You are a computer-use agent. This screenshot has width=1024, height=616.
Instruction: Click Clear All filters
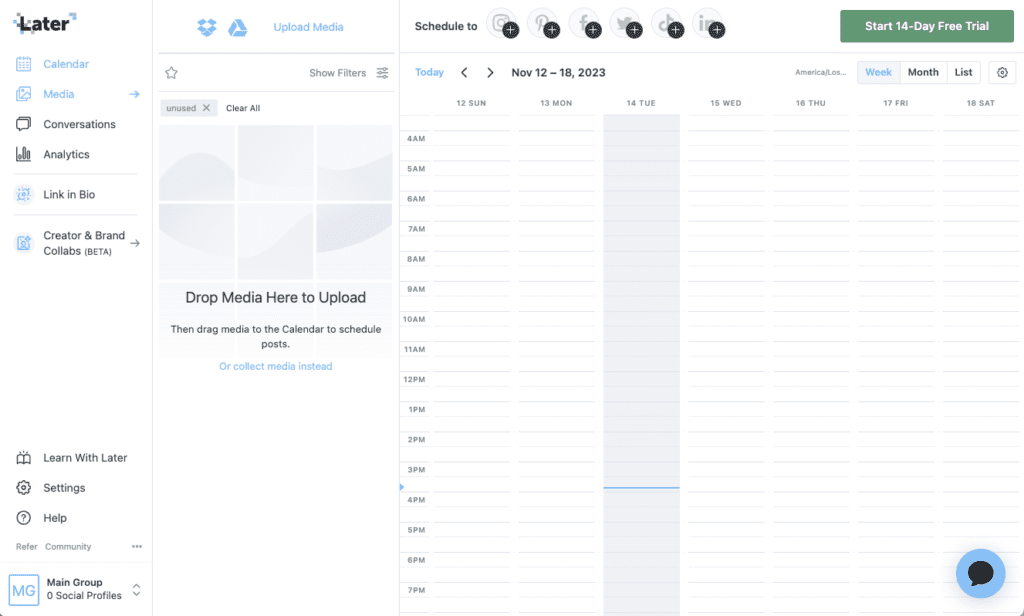243,108
